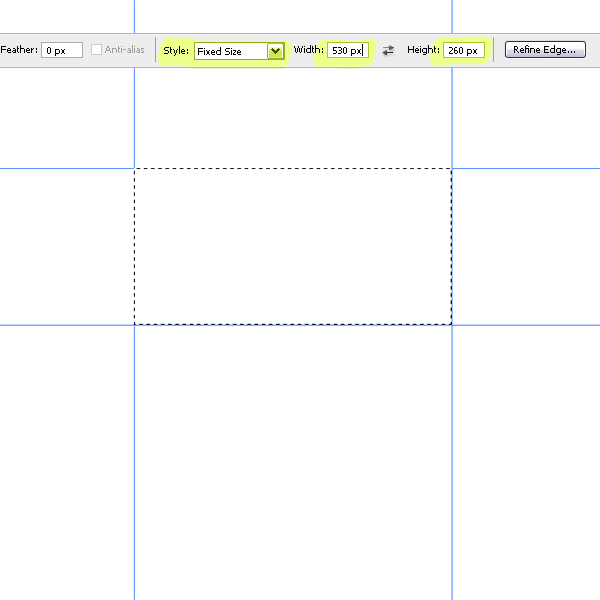Click the Height label text
Viewport: 600px width, 600px height.
point(423,50)
